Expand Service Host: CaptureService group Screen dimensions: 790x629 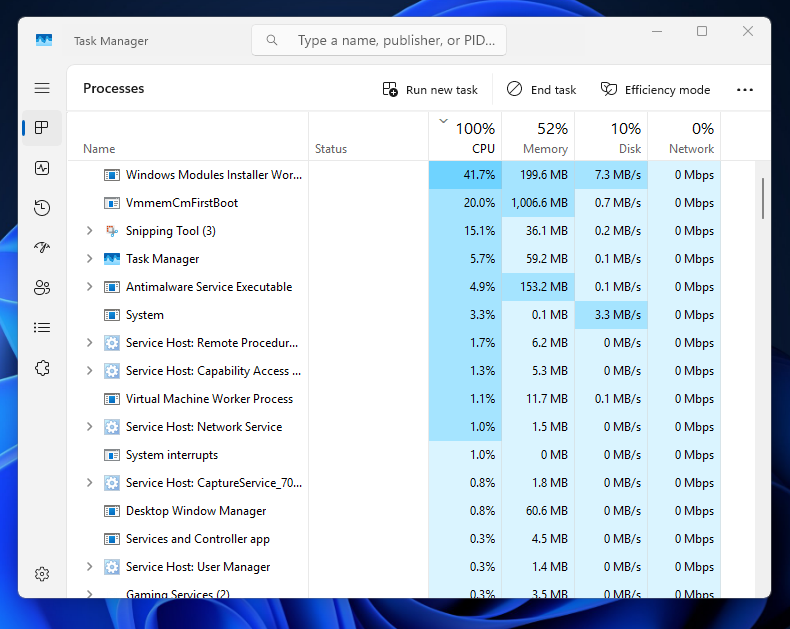tap(90, 483)
